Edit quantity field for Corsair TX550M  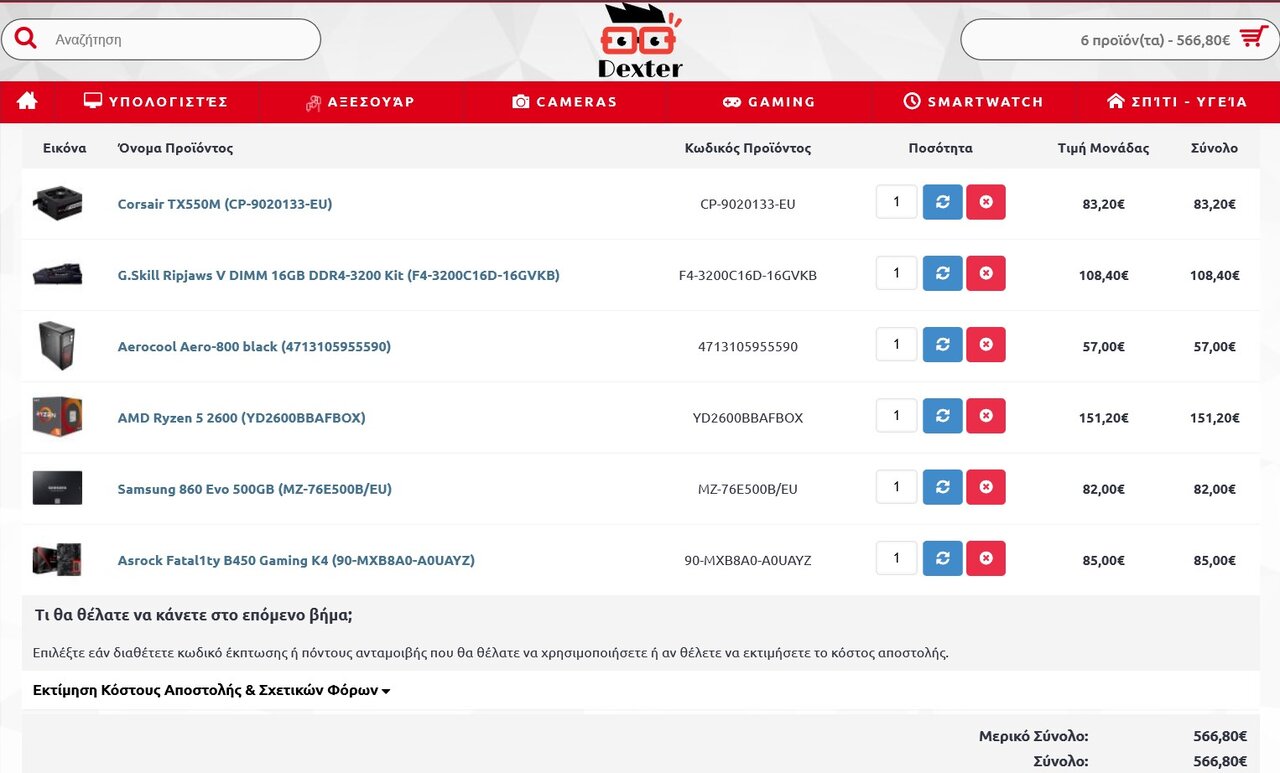coord(897,202)
